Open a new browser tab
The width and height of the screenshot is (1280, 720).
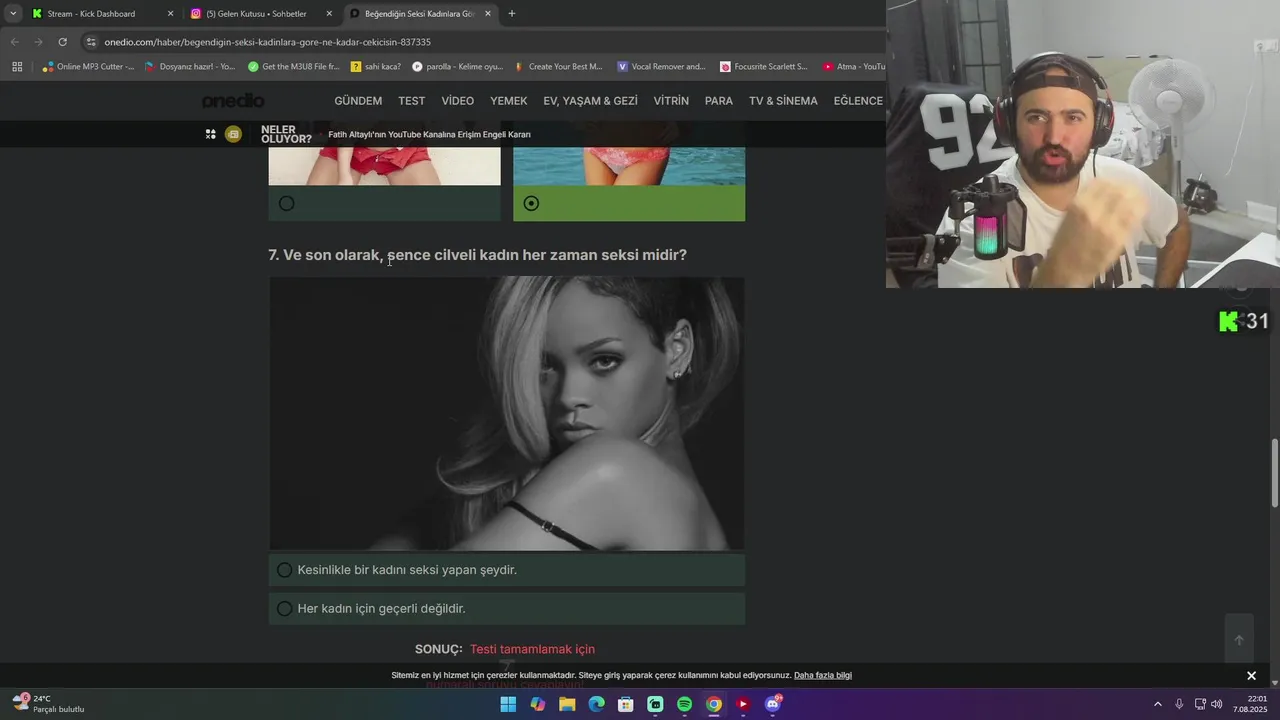coord(512,14)
